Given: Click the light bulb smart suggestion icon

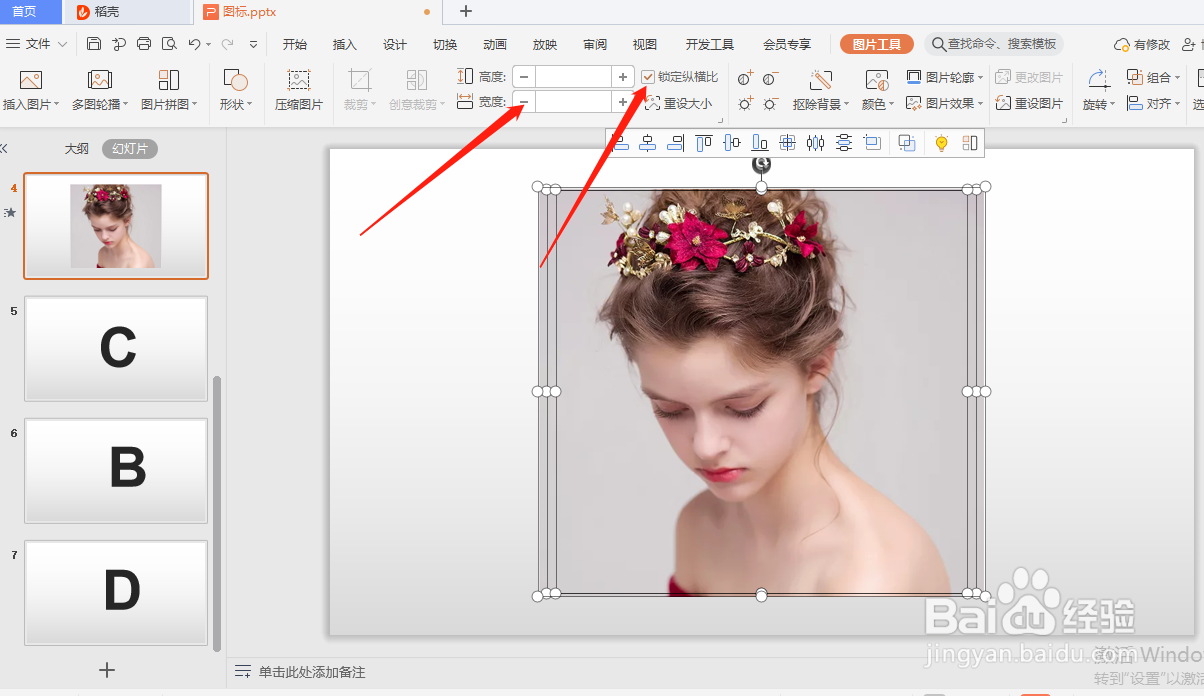Looking at the screenshot, I should [x=941, y=143].
